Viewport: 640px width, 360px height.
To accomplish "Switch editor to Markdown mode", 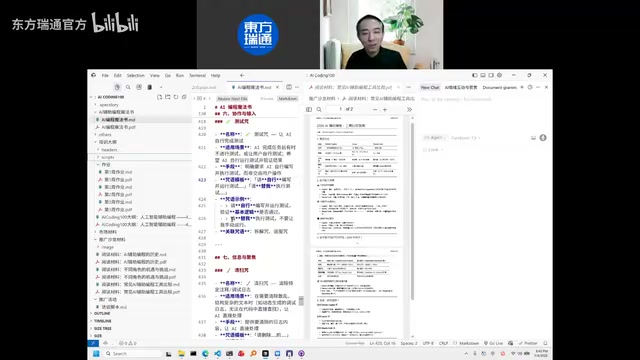I will tap(288, 99).
